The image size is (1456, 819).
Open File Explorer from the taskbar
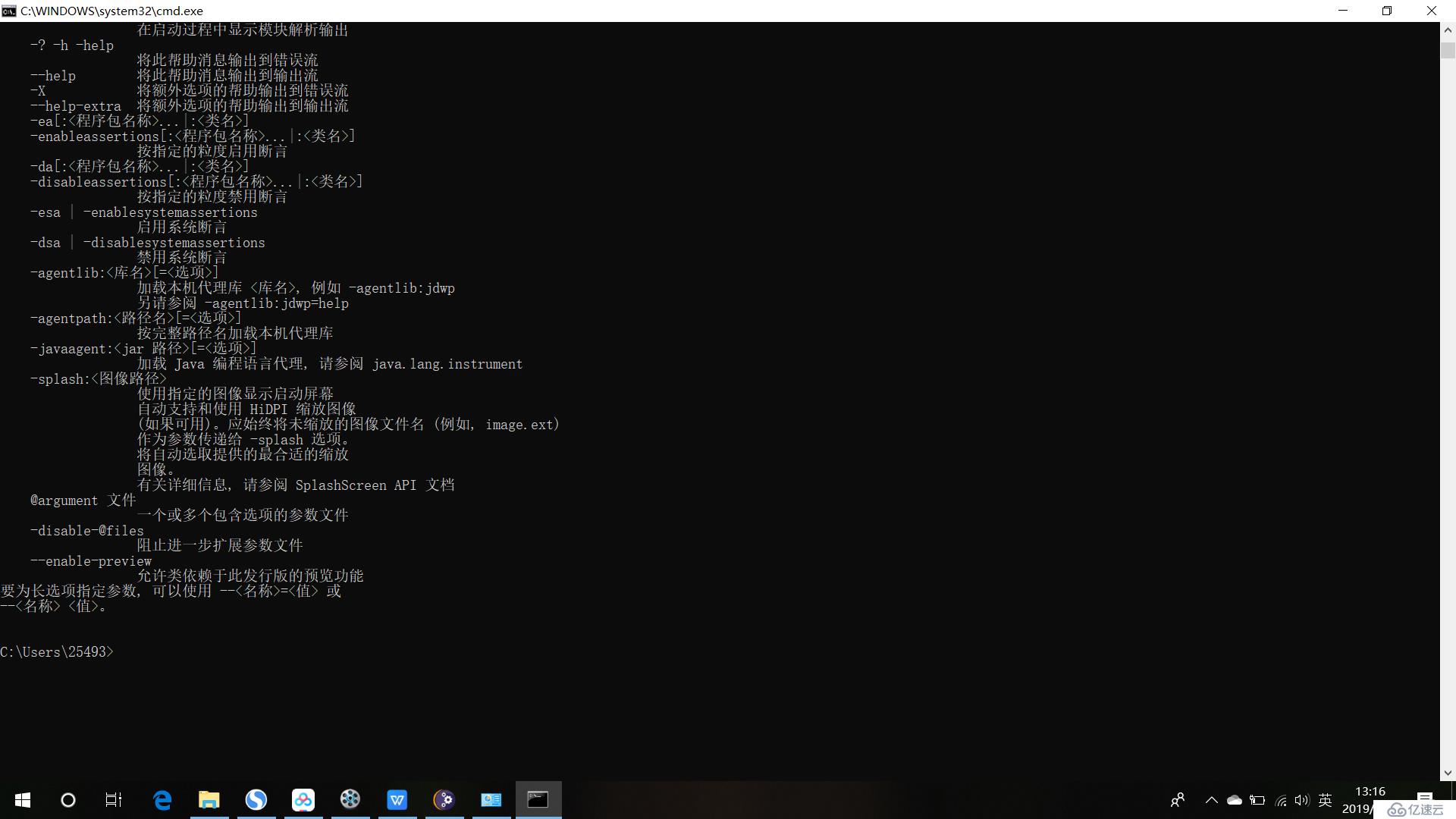[209, 800]
